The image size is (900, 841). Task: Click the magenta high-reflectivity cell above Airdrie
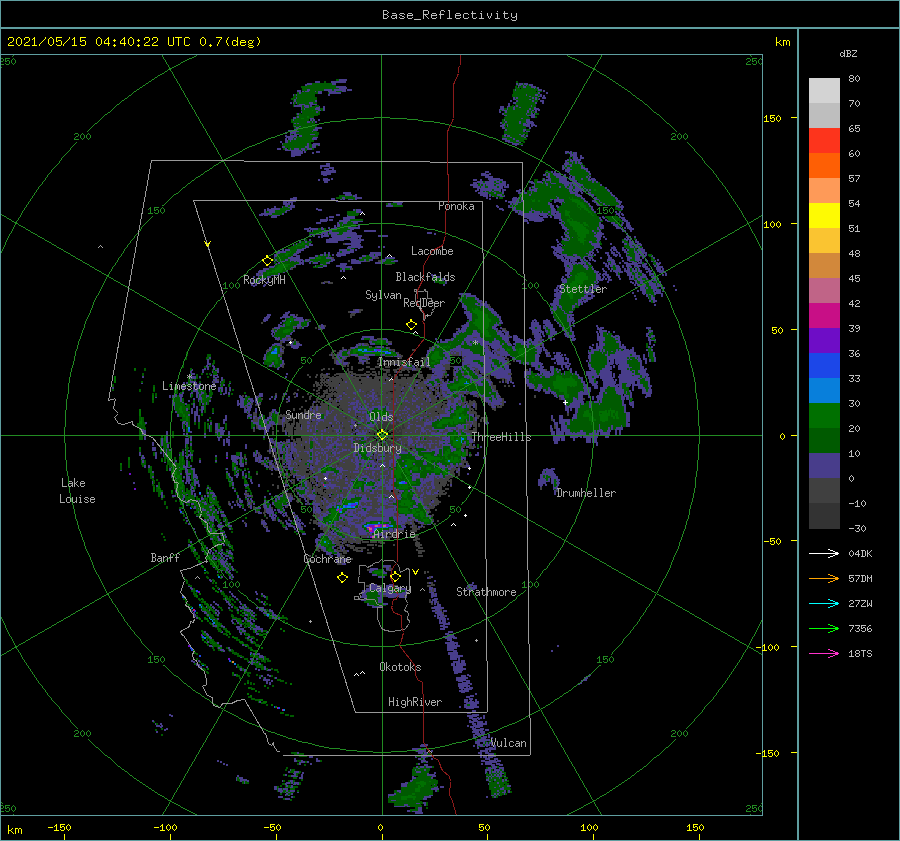[x=376, y=526]
